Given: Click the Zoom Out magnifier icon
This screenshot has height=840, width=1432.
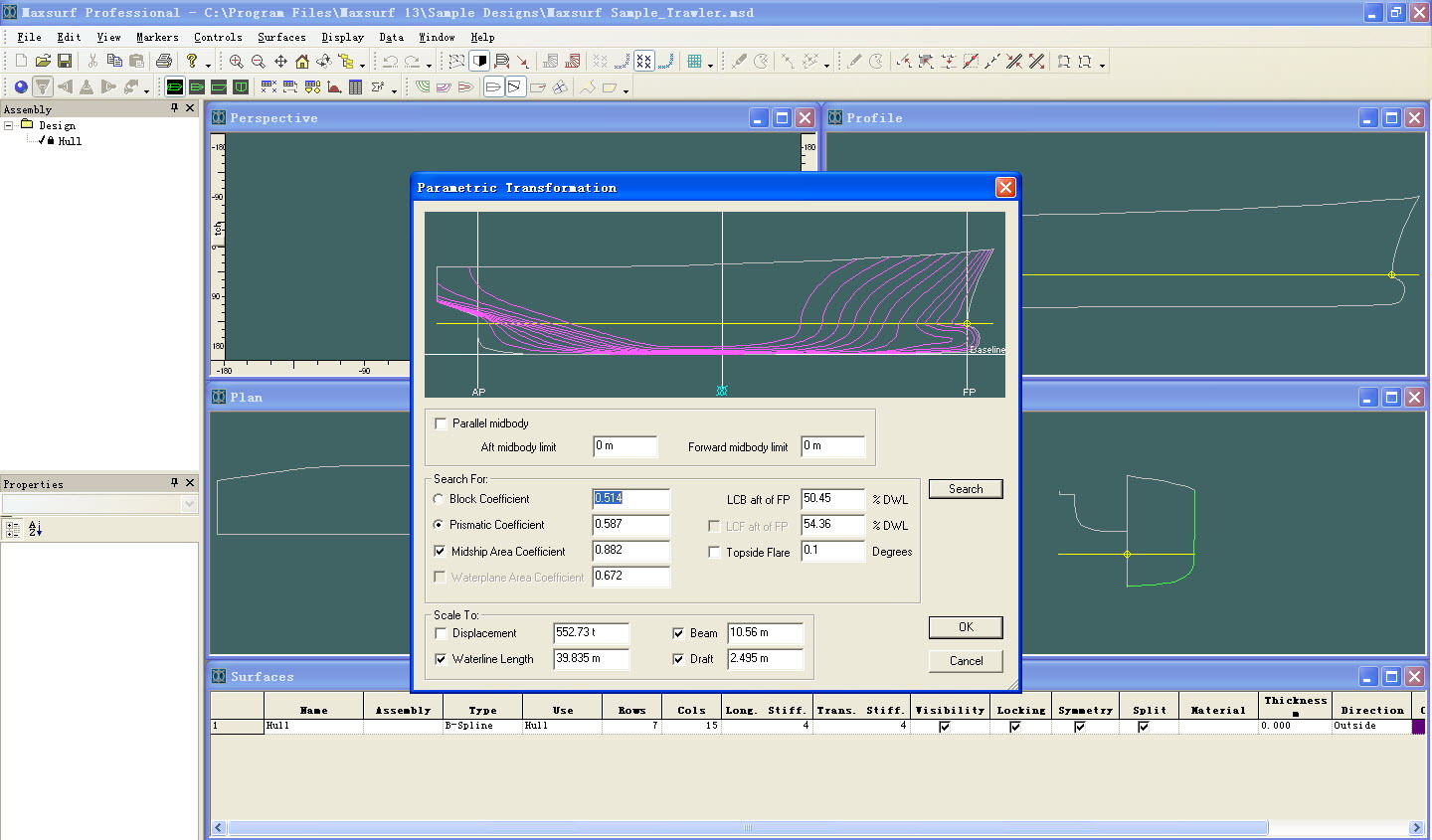Looking at the screenshot, I should point(258,61).
